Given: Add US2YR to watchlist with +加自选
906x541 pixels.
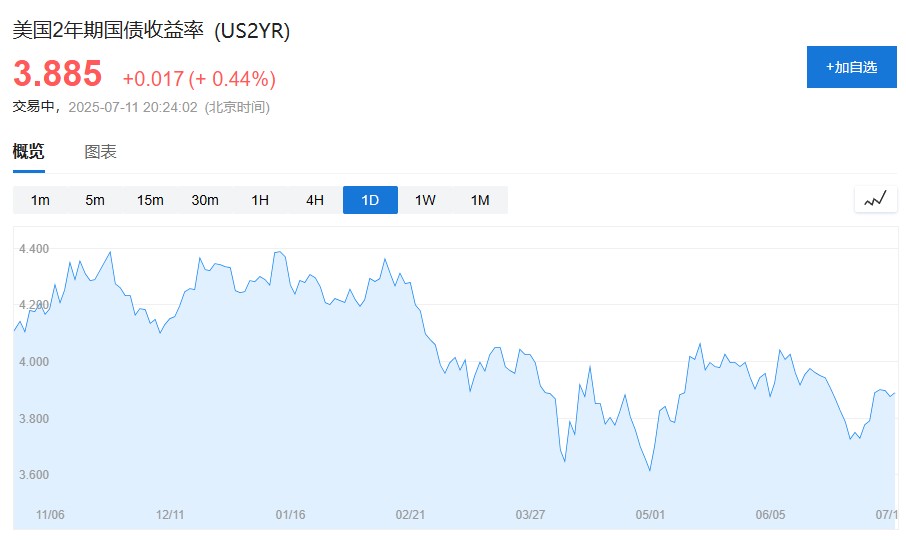Looking at the screenshot, I should [851, 67].
